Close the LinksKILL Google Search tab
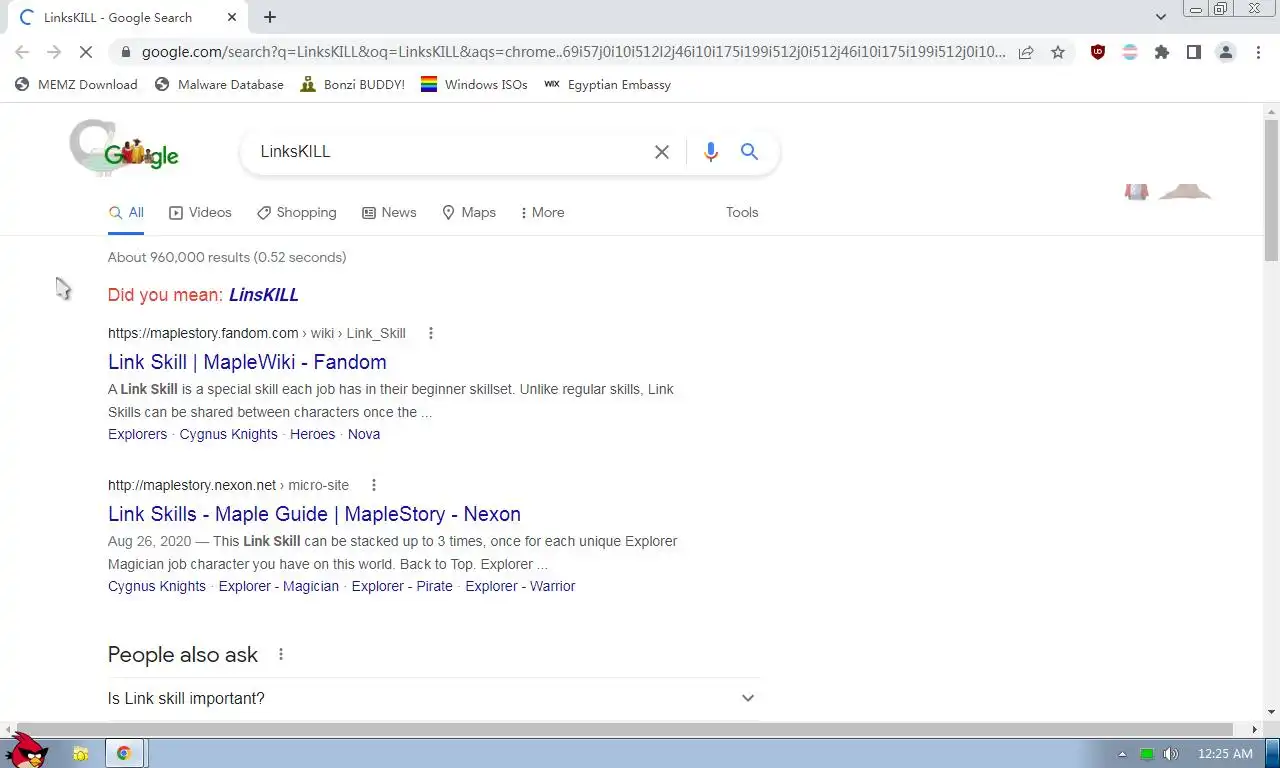 coord(232,17)
